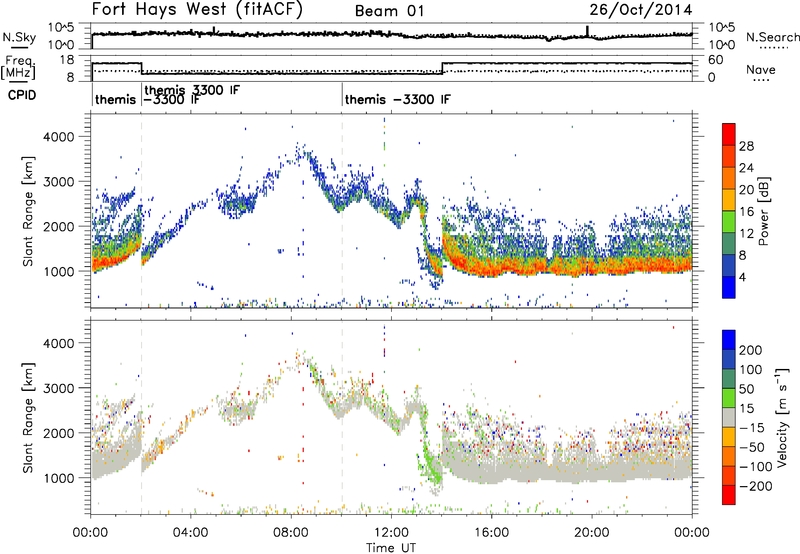Pick the green 15–50 velocity color bar segment

coord(729,398)
